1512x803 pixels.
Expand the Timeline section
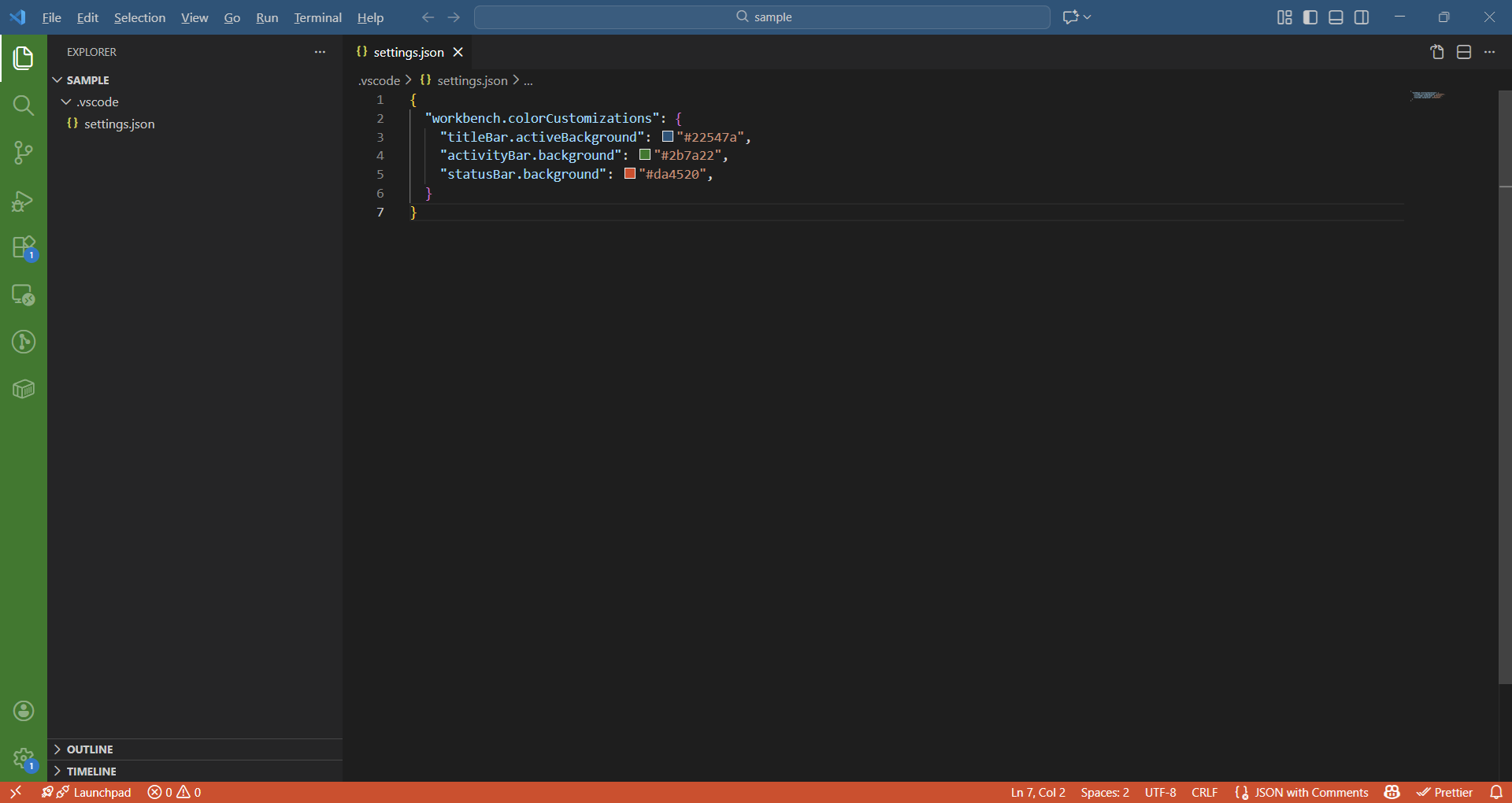93,771
